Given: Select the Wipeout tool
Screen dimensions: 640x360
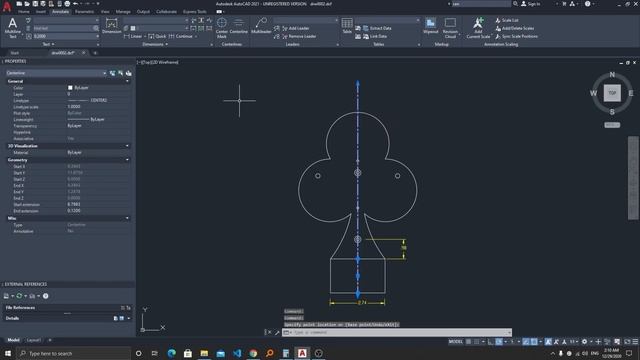Looking at the screenshot, I should point(431,25).
